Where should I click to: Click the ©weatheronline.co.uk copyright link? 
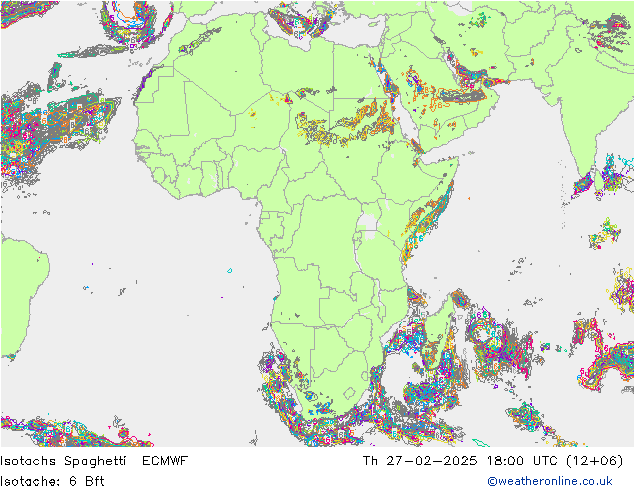tap(549, 481)
